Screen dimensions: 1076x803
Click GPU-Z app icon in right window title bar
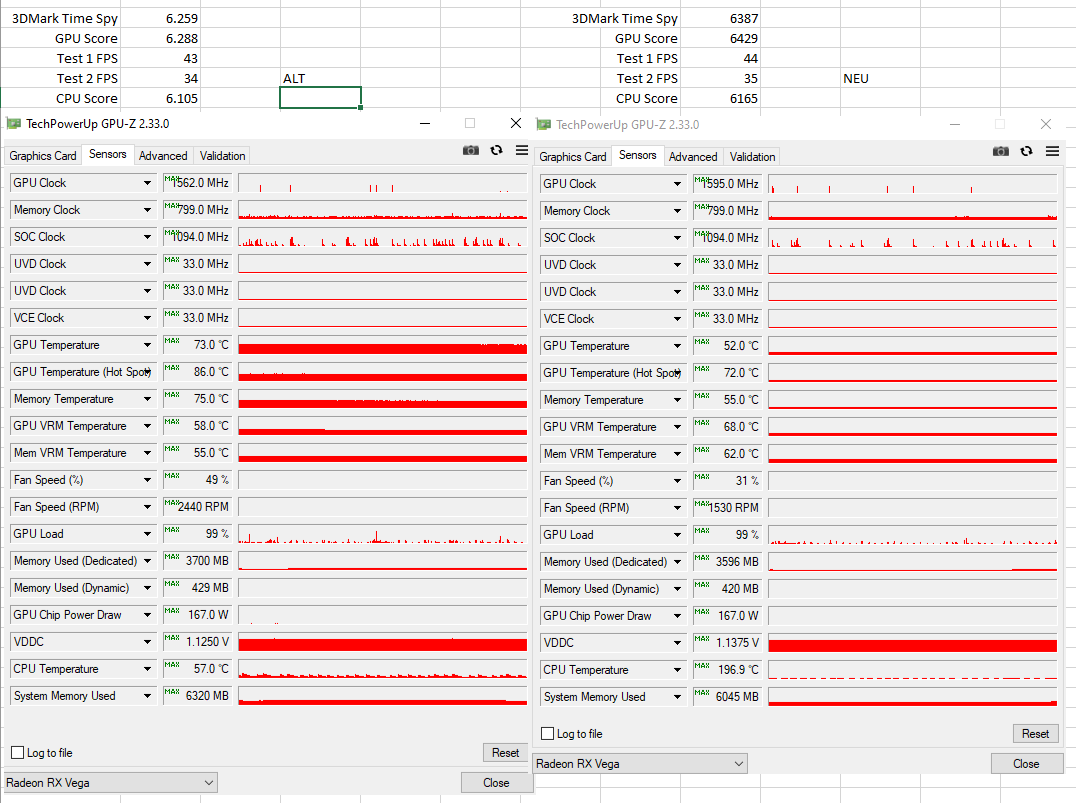click(543, 124)
